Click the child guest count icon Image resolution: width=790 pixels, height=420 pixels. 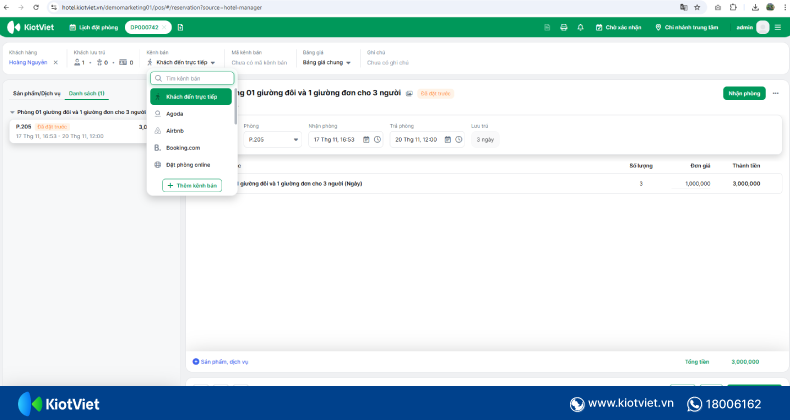click(99, 62)
